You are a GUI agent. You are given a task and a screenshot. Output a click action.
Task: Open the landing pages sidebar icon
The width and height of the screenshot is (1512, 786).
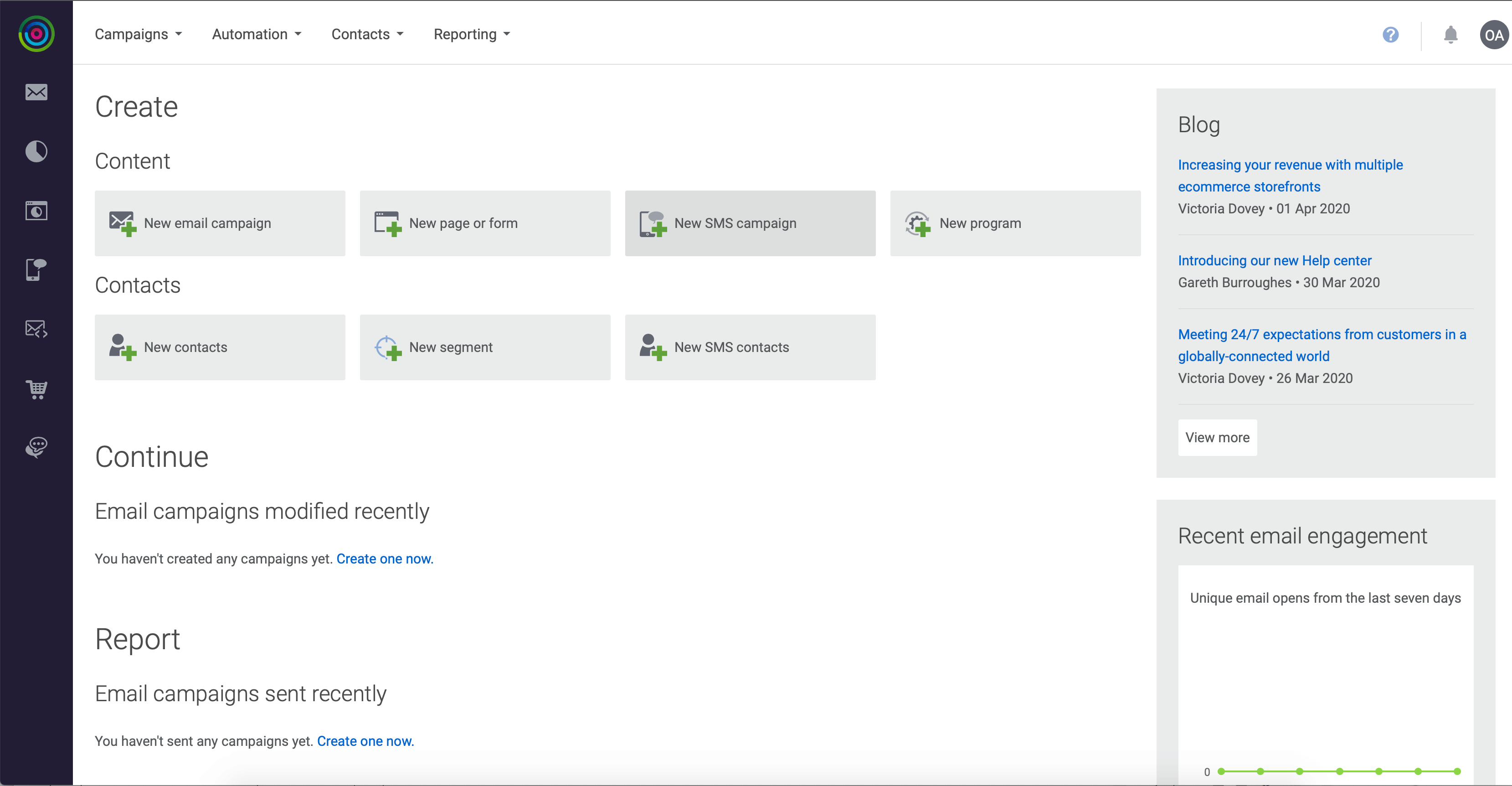click(x=36, y=210)
